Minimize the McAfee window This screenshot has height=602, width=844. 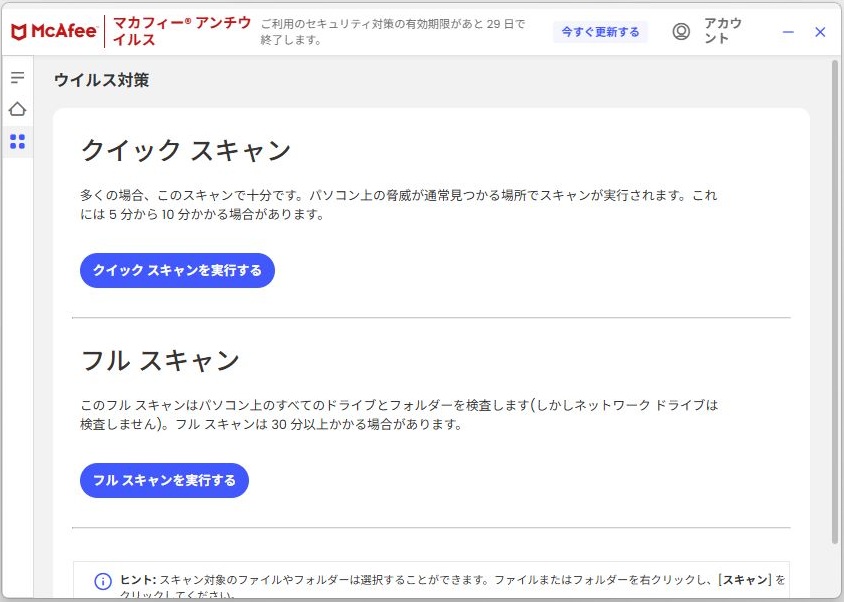788,32
